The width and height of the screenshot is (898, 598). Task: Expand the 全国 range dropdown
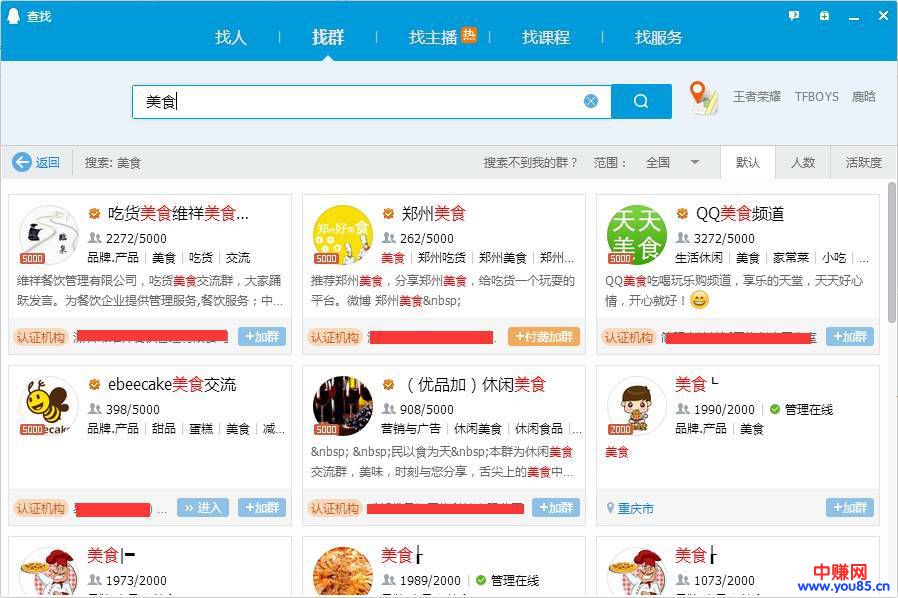click(695, 162)
